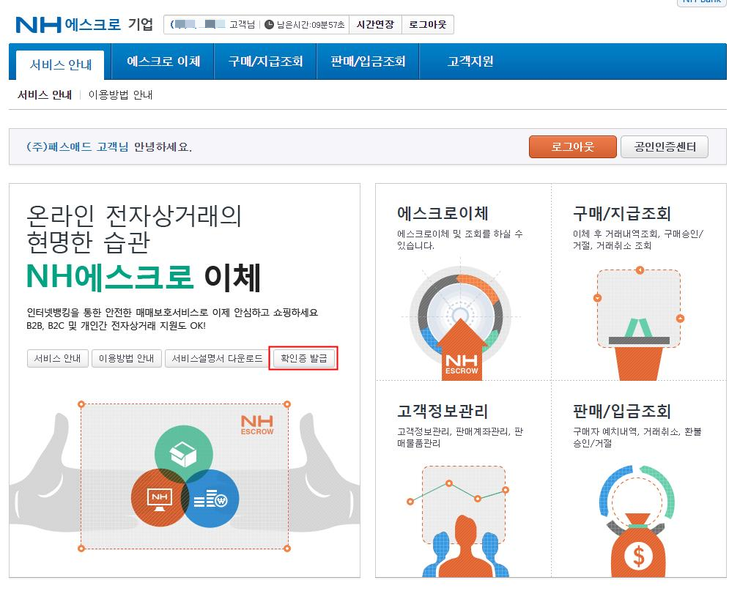Open the 구매/지급조회 card heading

coord(622,213)
